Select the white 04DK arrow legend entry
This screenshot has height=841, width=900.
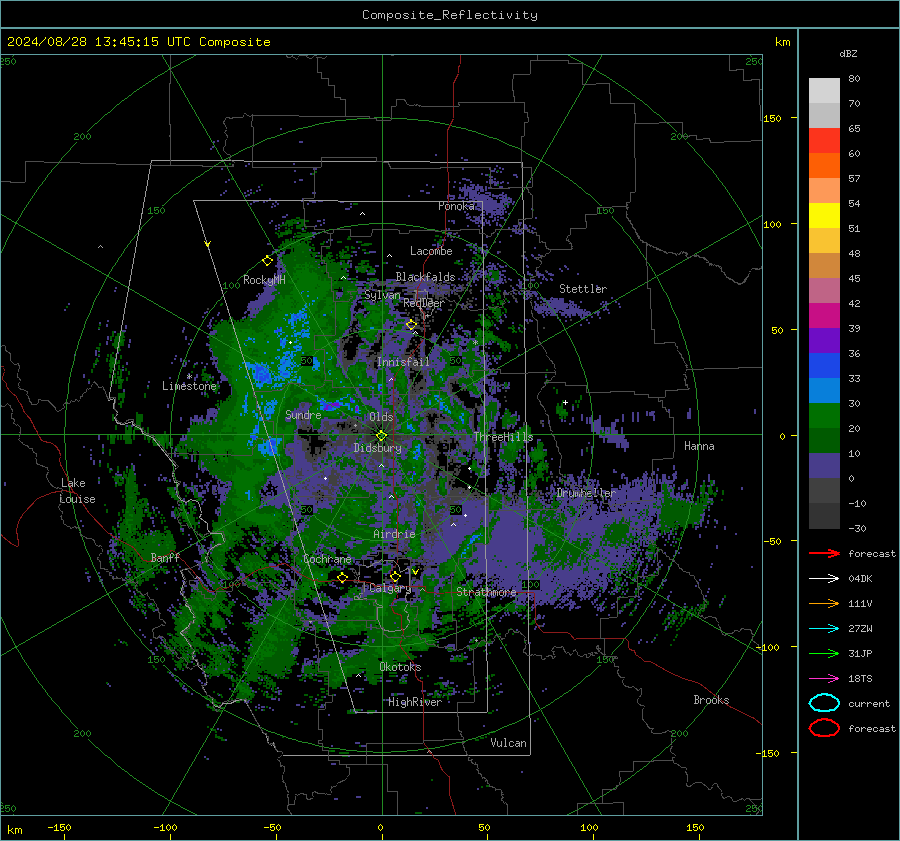(x=824, y=579)
